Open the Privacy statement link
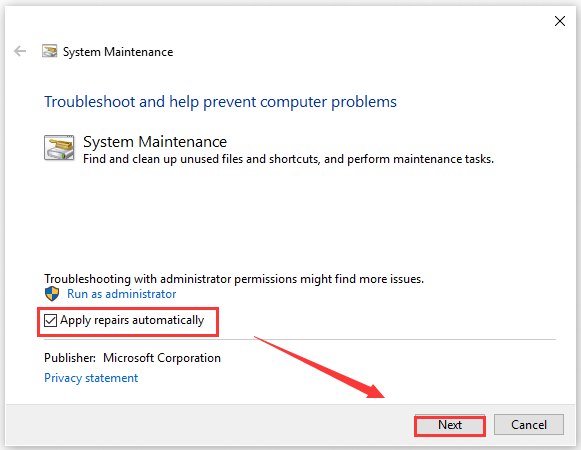 (x=91, y=378)
